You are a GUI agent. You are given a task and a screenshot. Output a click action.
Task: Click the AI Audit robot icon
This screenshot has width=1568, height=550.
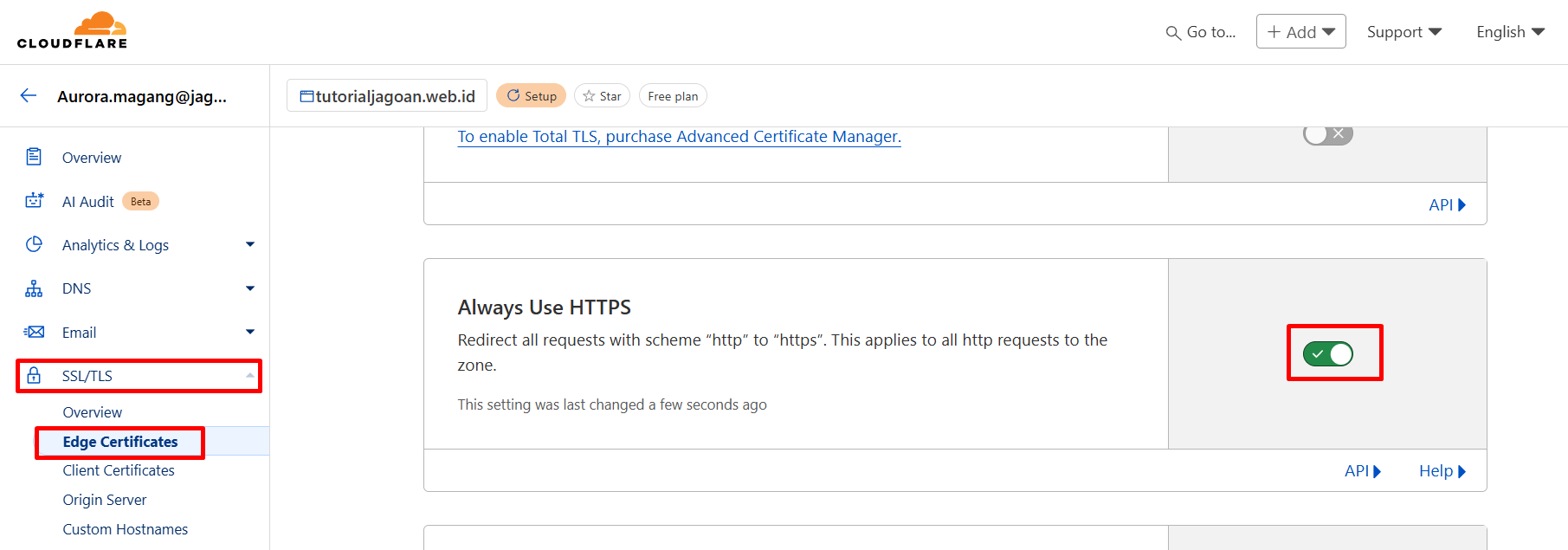(34, 201)
